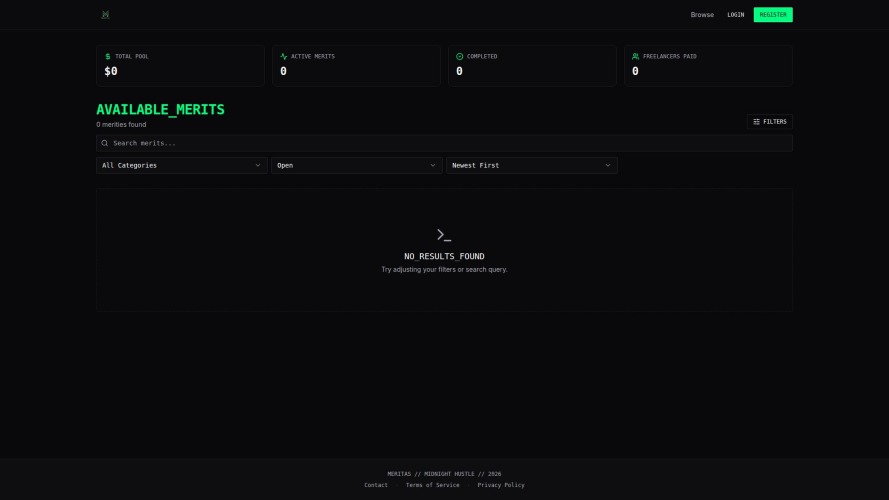Click the magnifier icon in search bar
The width and height of the screenshot is (889, 500).
point(104,143)
